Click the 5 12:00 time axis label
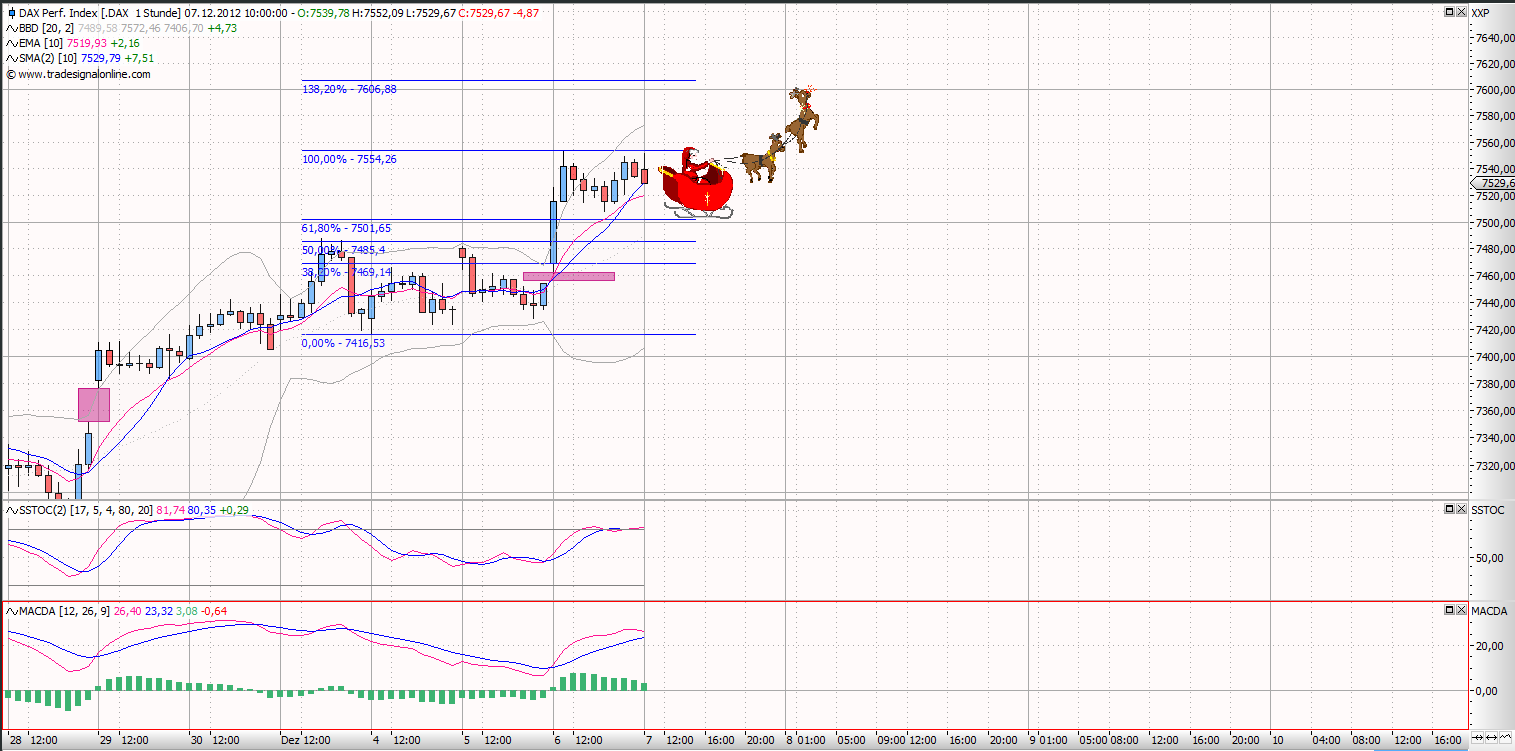 pos(486,741)
